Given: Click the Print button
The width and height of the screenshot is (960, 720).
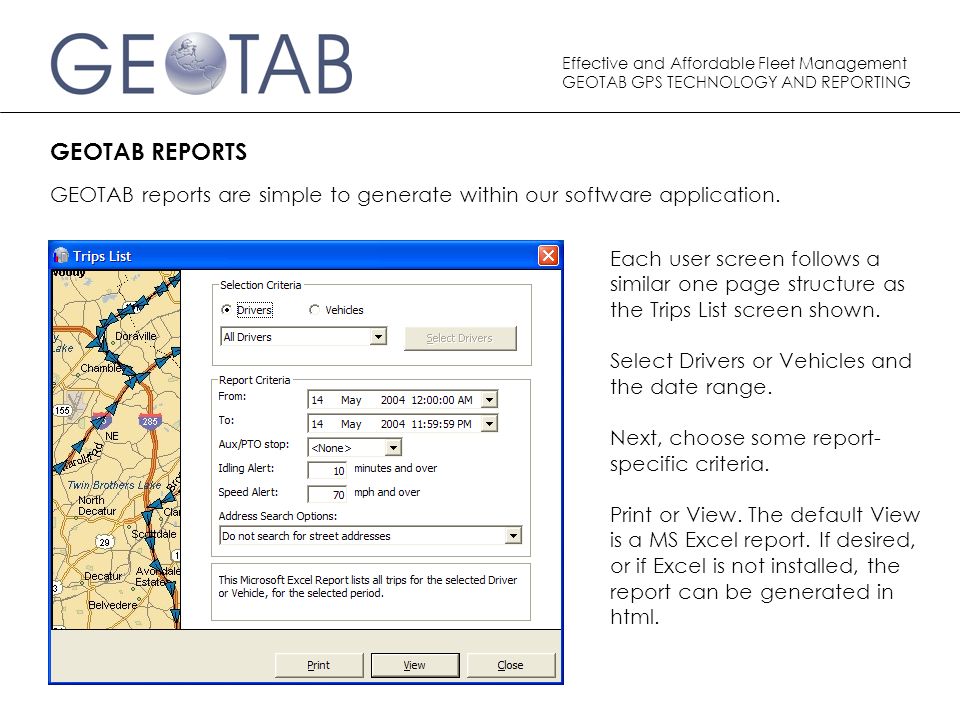Looking at the screenshot, I should tap(318, 665).
